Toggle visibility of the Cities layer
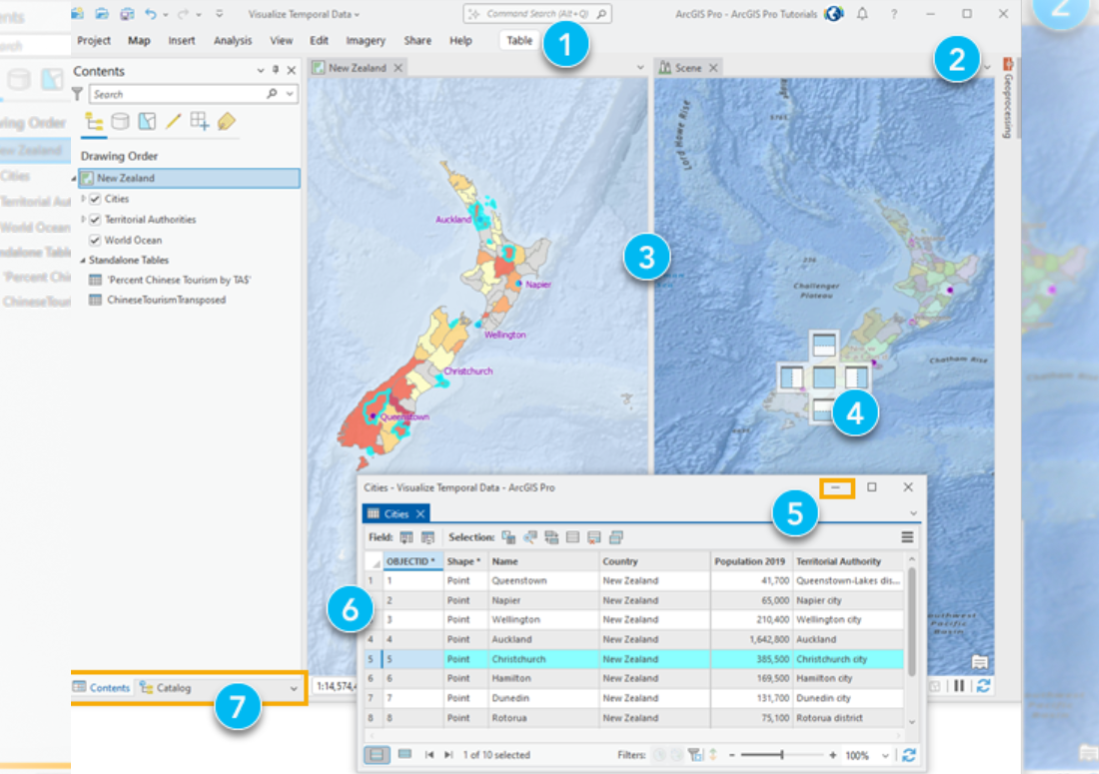 tap(95, 199)
